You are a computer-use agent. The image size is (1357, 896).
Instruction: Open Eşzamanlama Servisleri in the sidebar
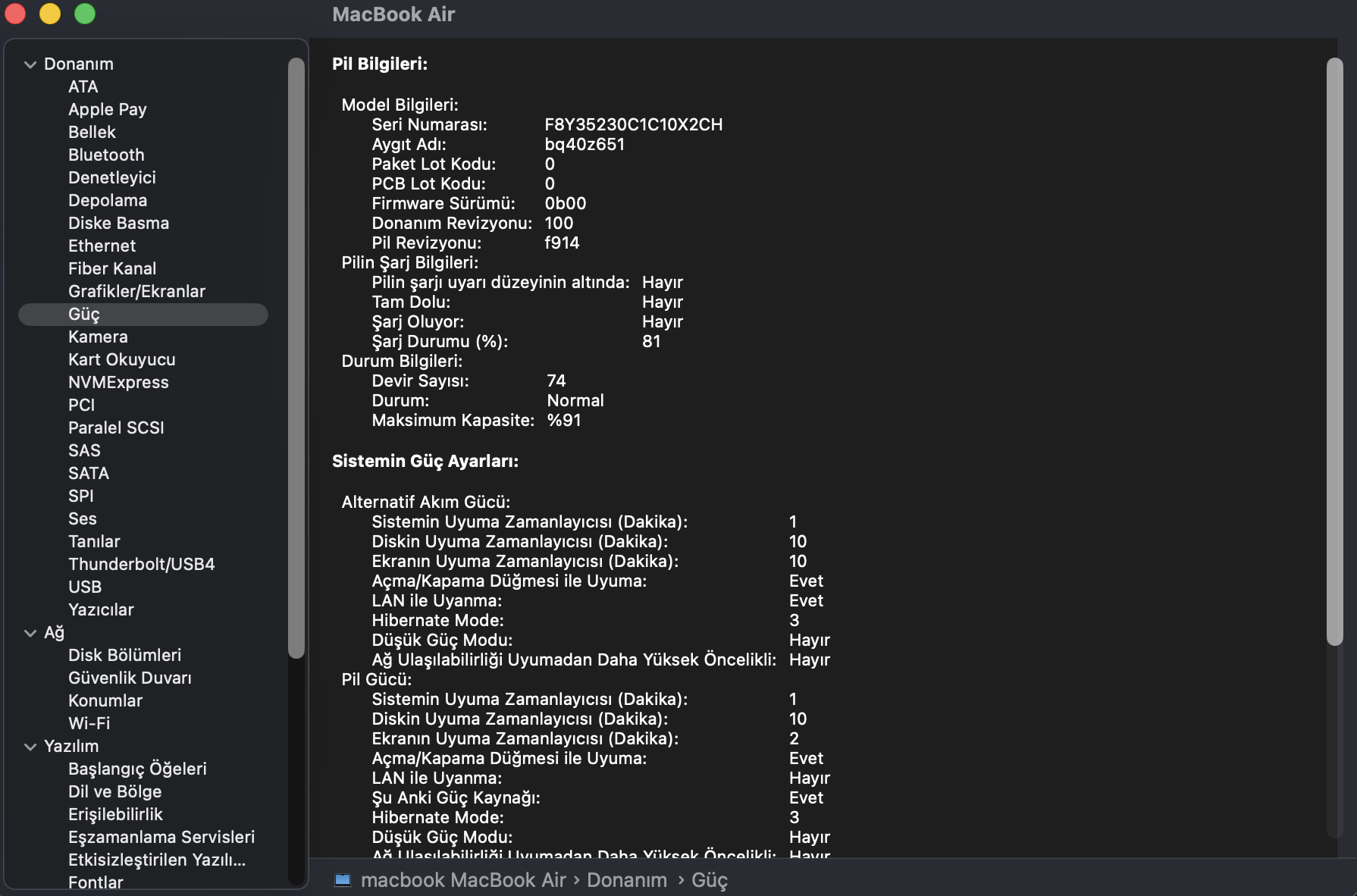(x=161, y=838)
